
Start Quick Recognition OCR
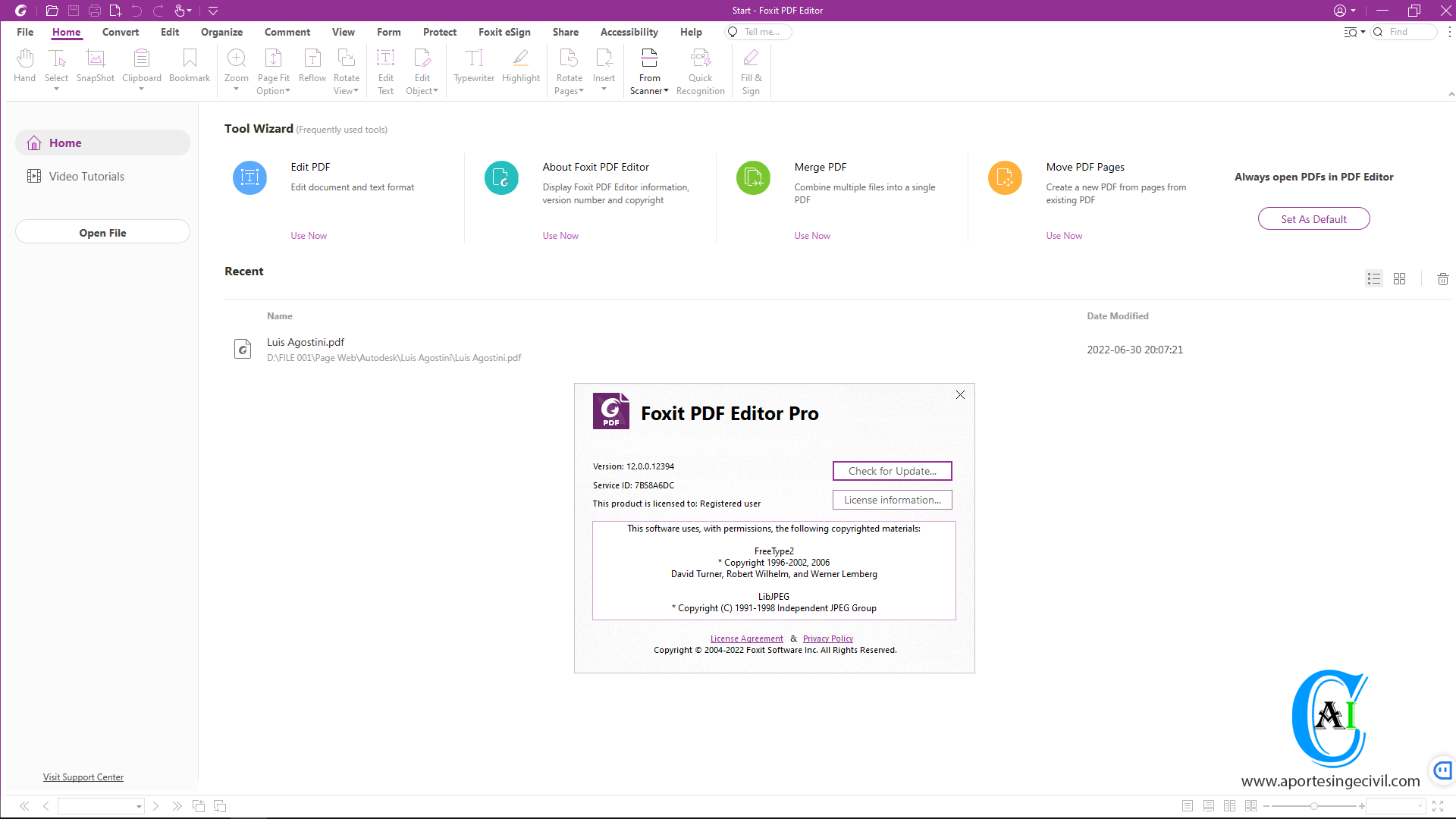click(700, 68)
